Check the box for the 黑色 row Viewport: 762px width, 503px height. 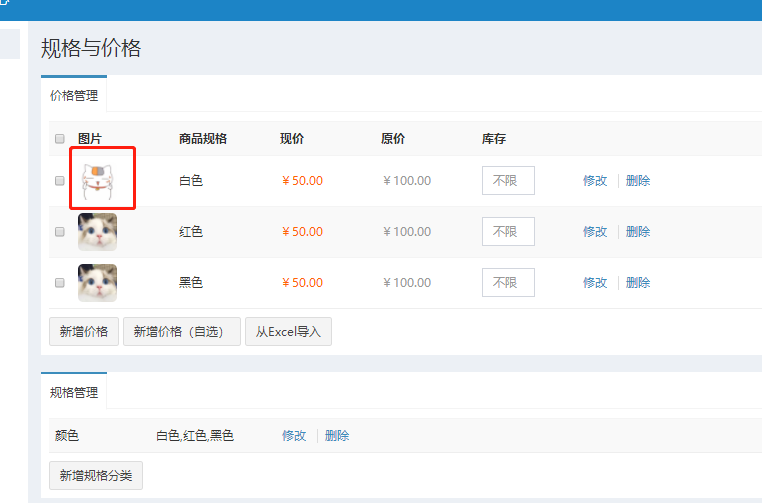pos(60,283)
